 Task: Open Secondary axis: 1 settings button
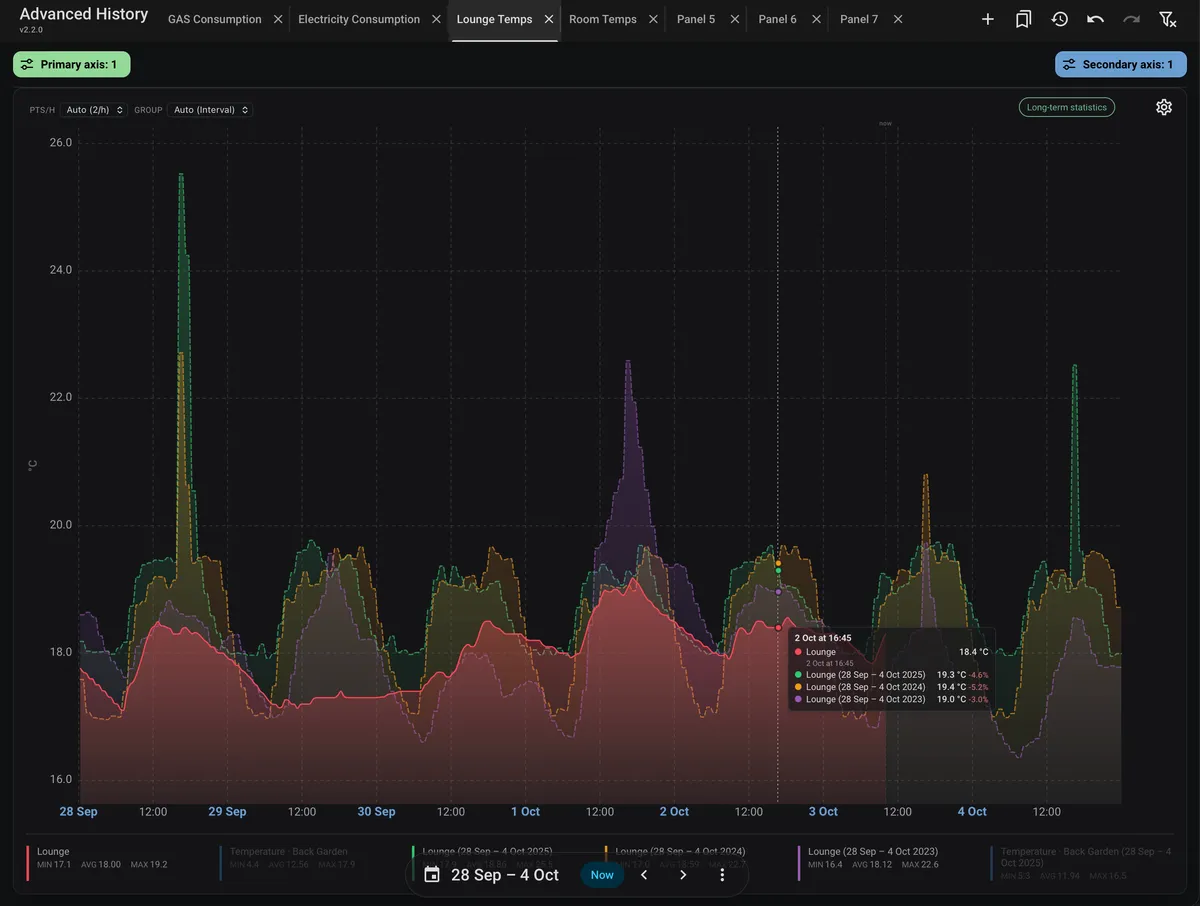pos(1120,64)
